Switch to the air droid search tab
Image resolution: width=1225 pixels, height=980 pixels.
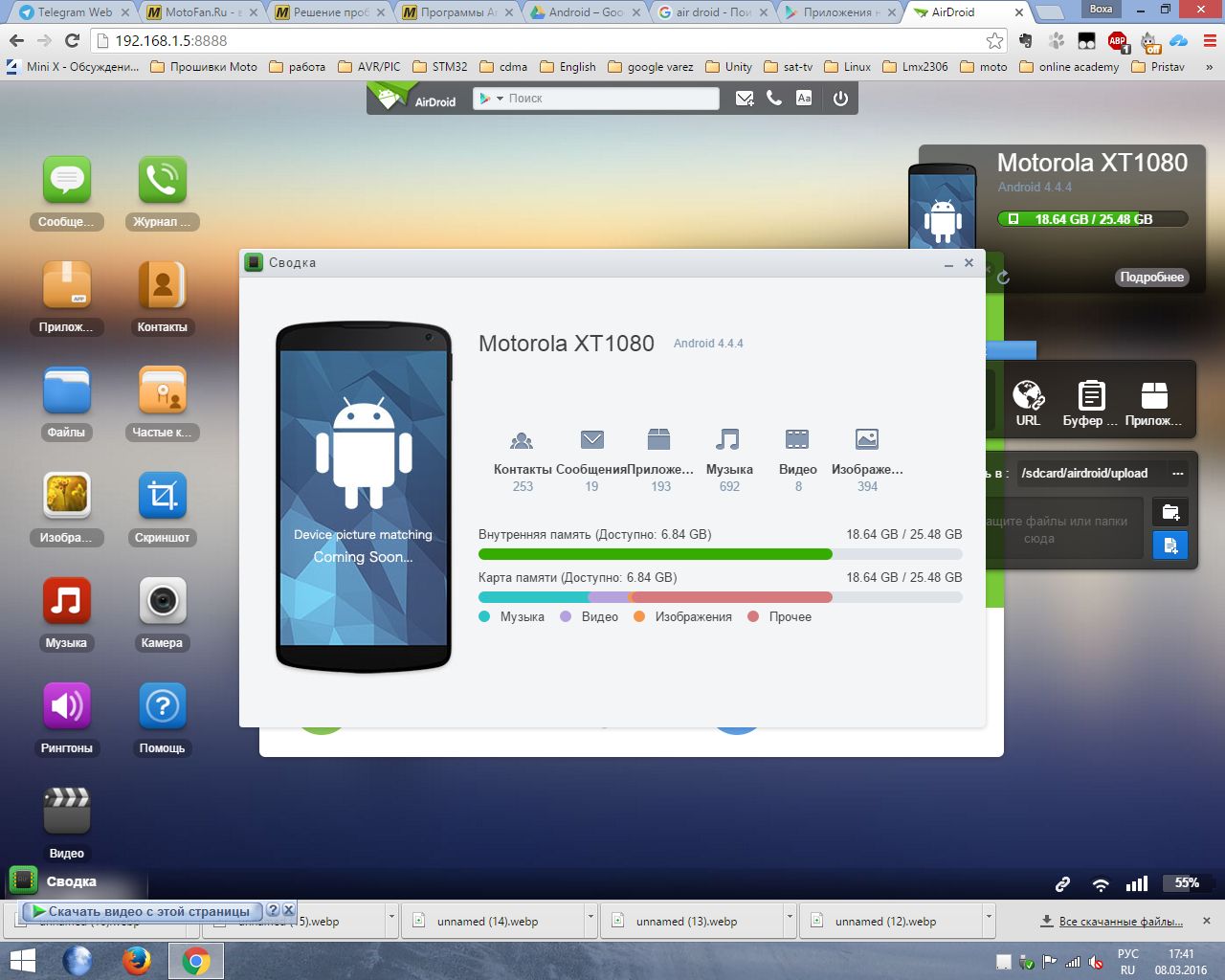pos(712,12)
